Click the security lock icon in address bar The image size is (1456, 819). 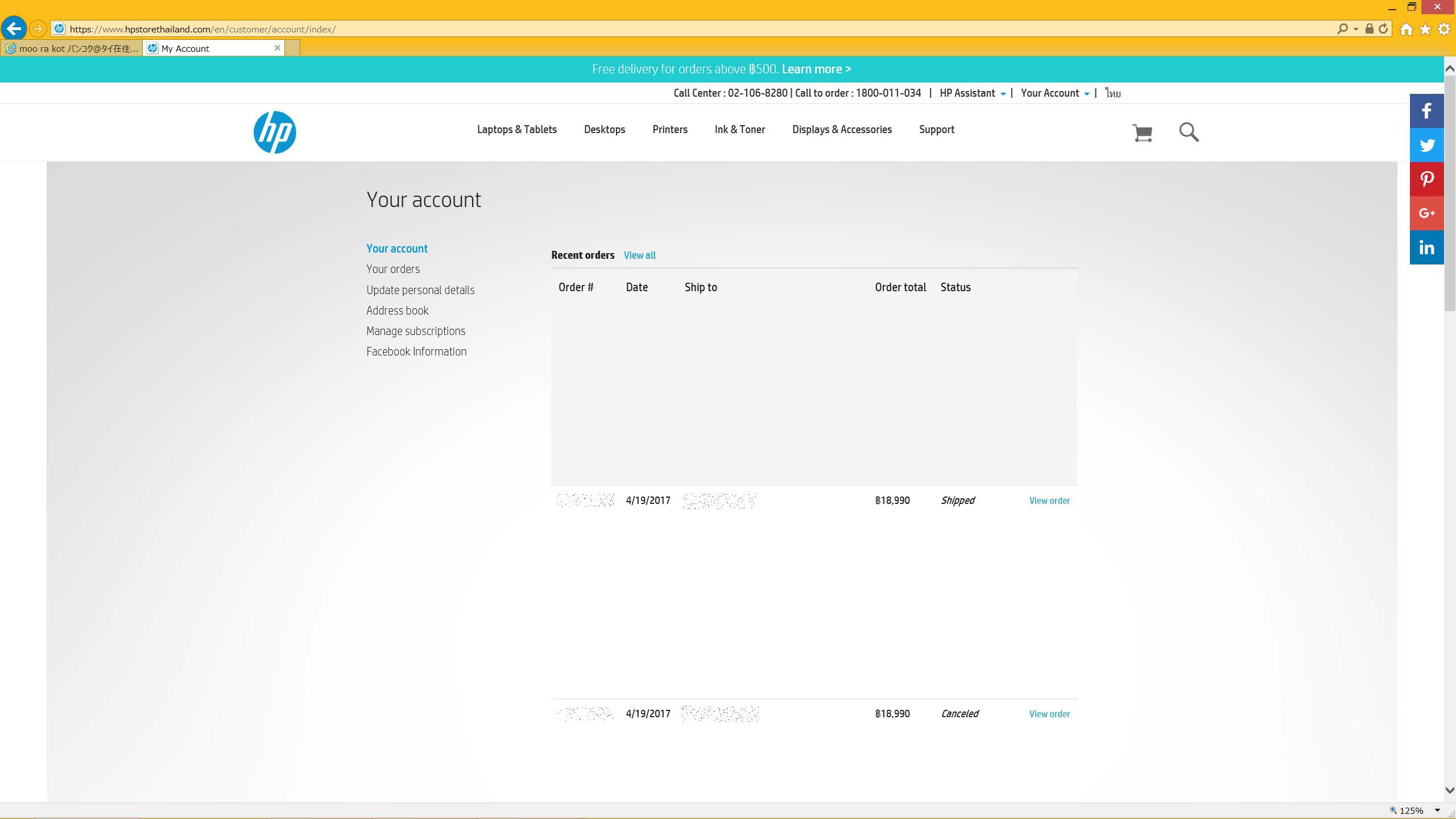point(1370,28)
